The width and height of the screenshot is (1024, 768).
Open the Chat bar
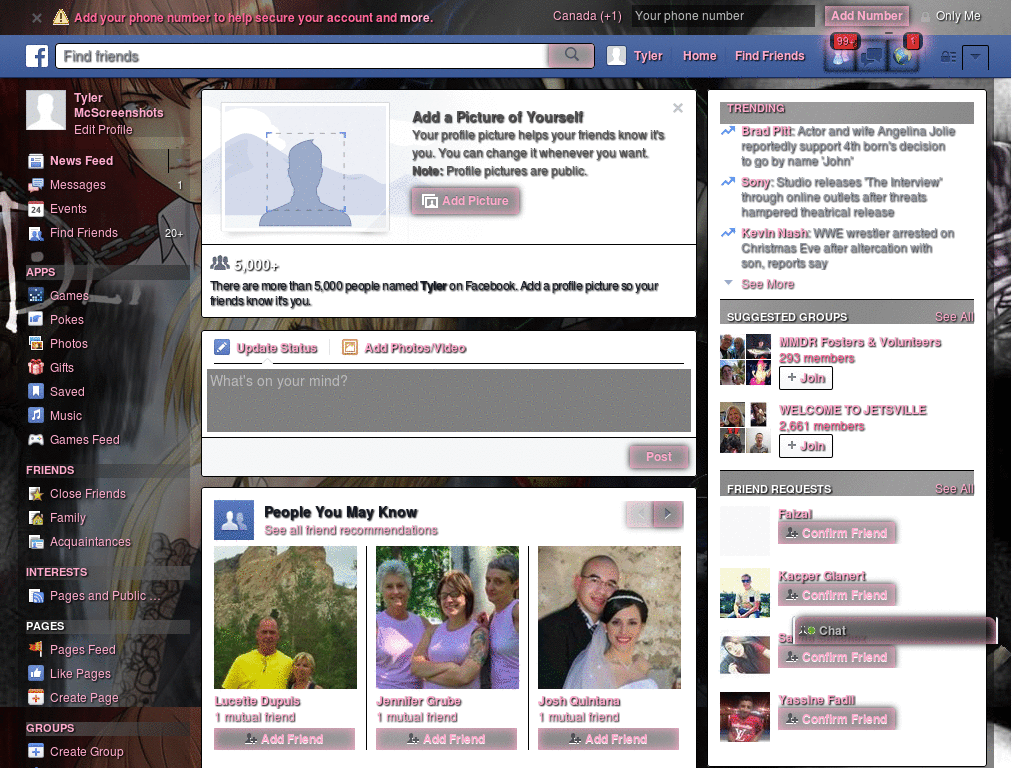click(x=895, y=631)
